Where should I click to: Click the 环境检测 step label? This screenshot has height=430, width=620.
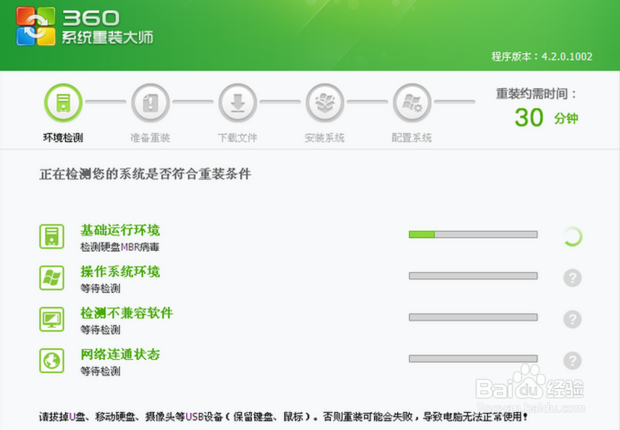pos(63,138)
